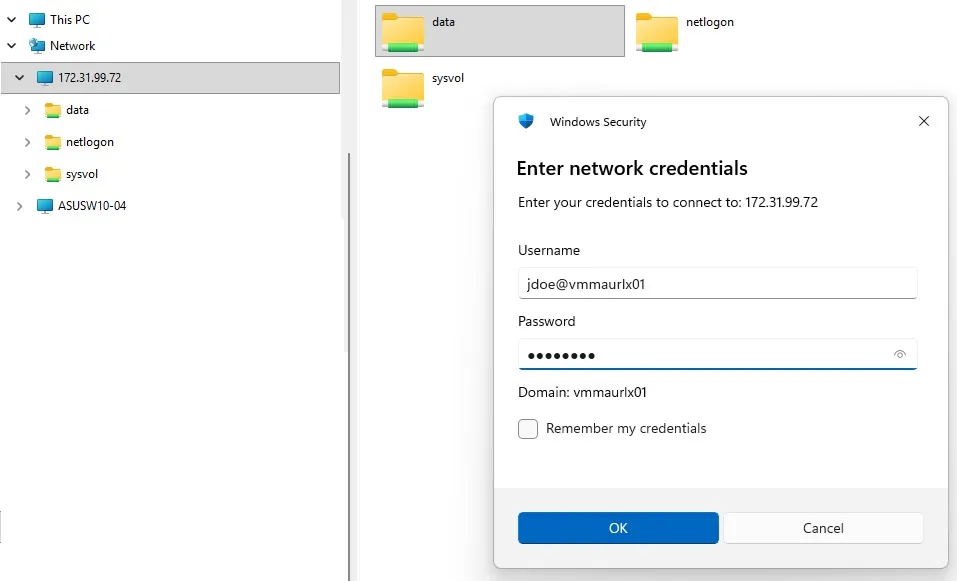Collapse the 172.31.99.72 tree node
Screen dimensions: 957x581
20,78
